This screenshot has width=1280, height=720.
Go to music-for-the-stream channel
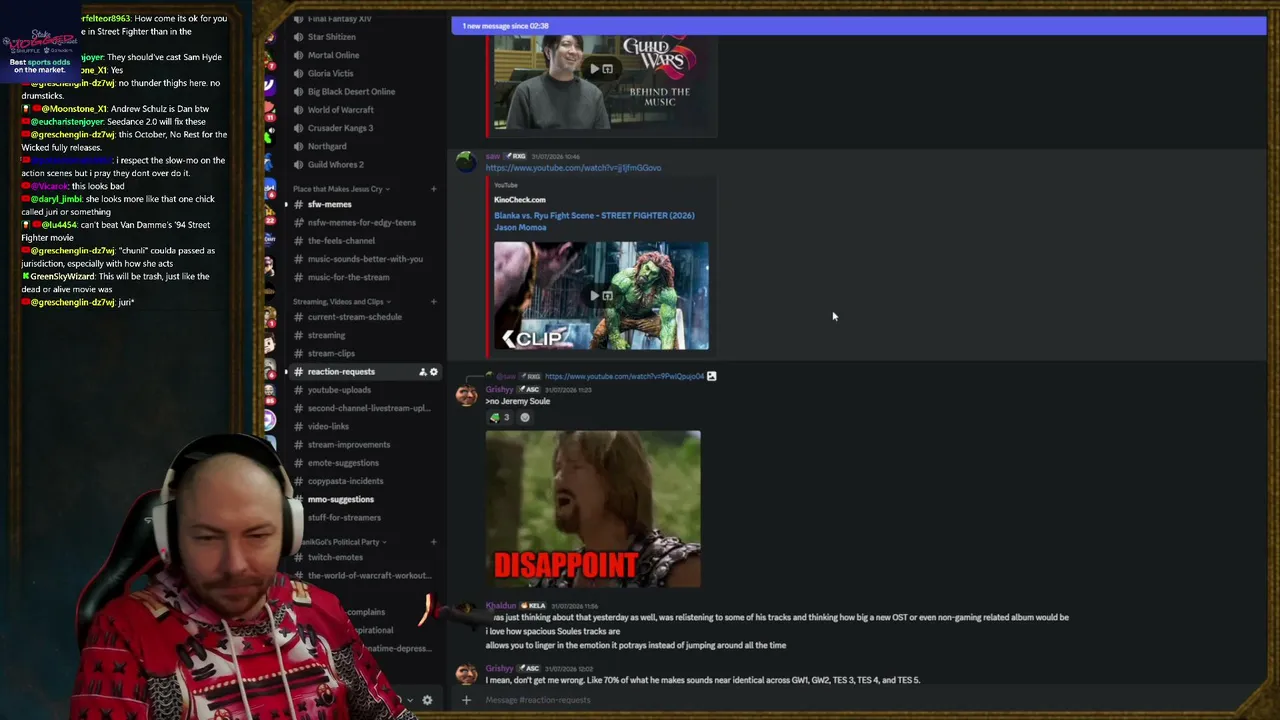click(x=348, y=277)
